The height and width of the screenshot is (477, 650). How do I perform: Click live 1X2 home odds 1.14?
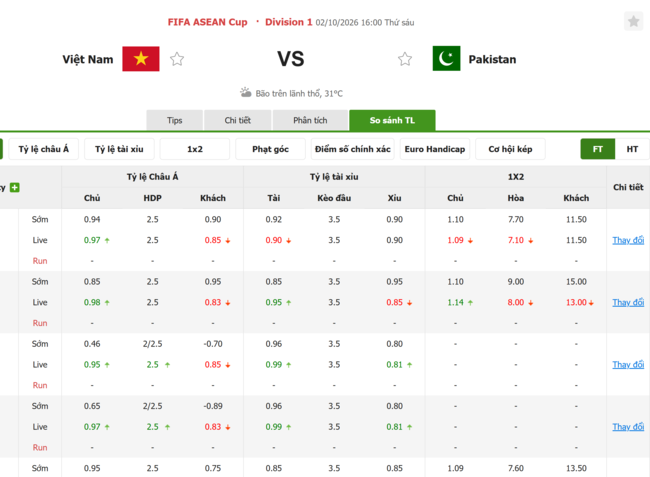coord(455,303)
